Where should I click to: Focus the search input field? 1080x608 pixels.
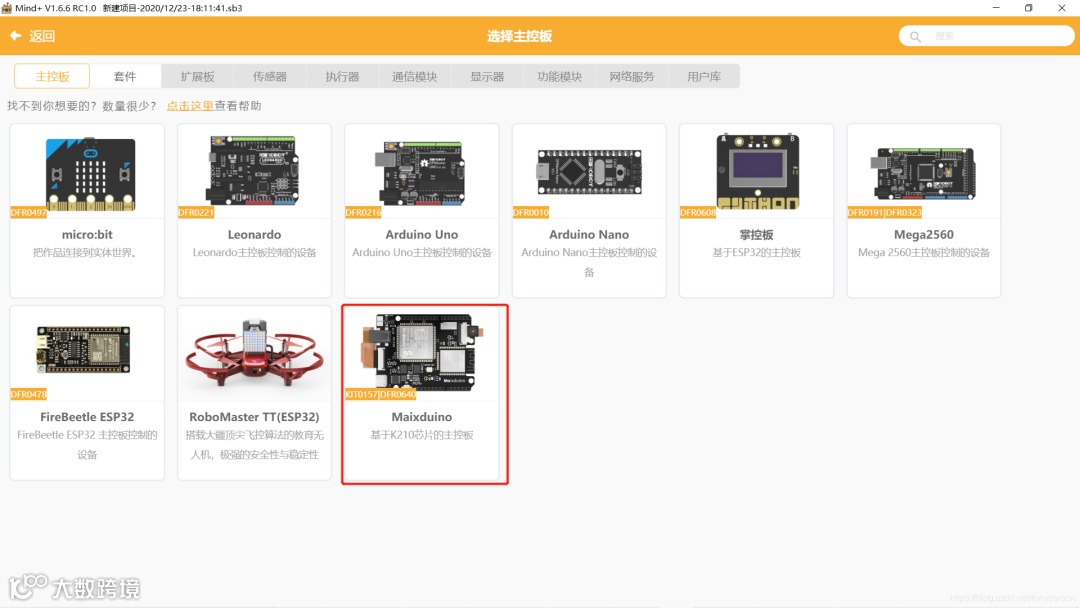(x=986, y=36)
